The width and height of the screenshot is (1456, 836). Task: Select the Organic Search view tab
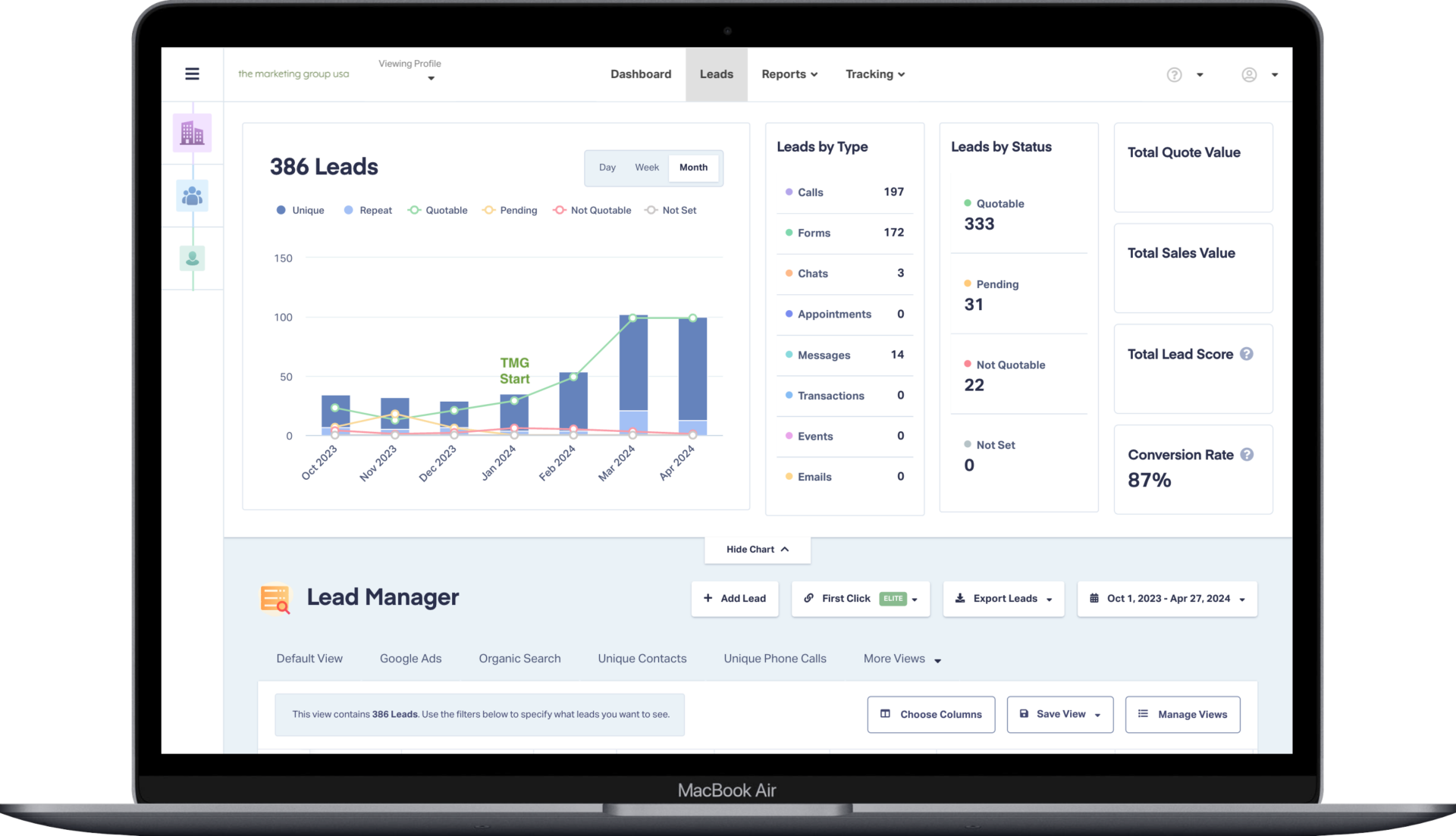point(520,659)
